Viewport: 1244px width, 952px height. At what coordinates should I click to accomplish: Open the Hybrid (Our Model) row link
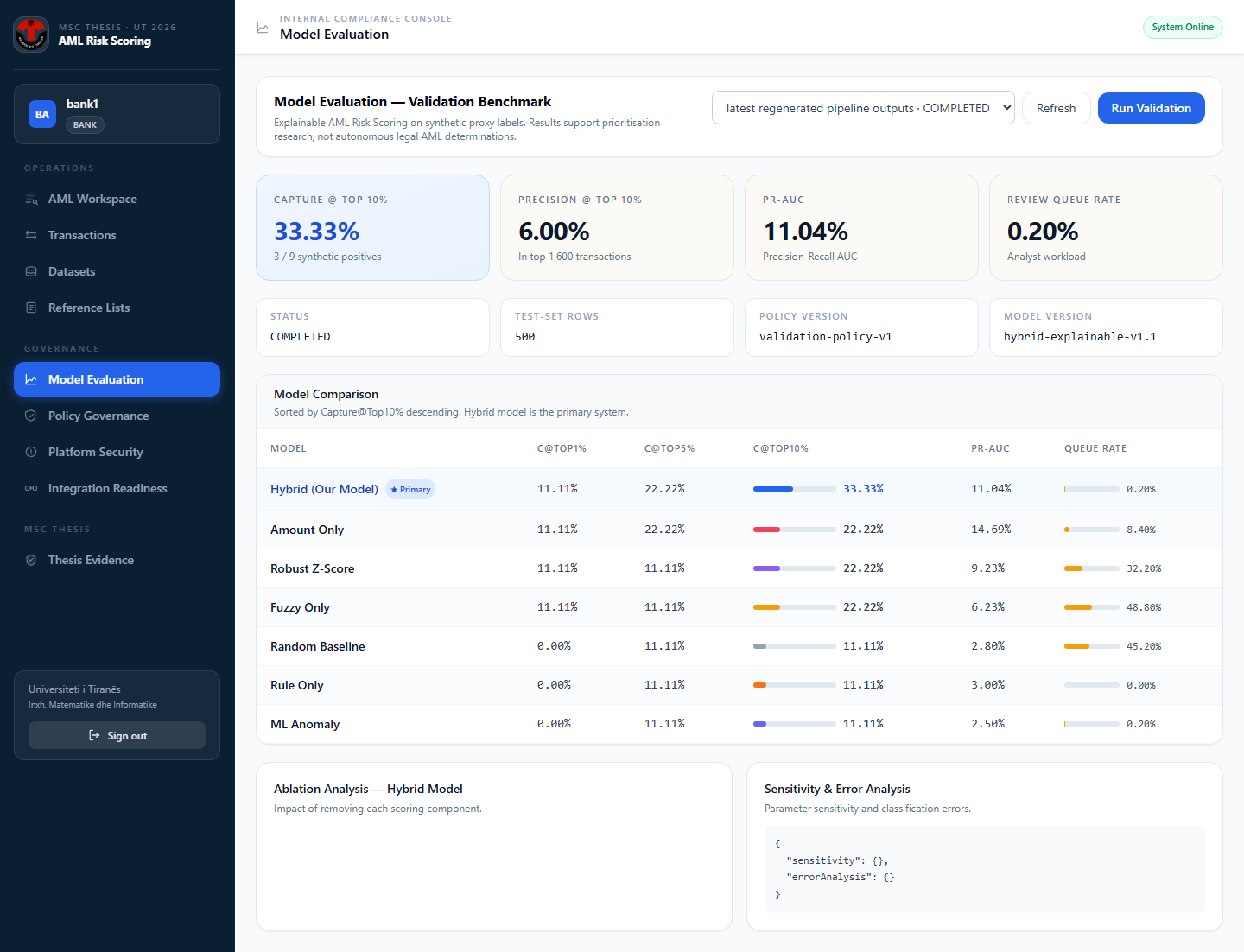pos(324,489)
